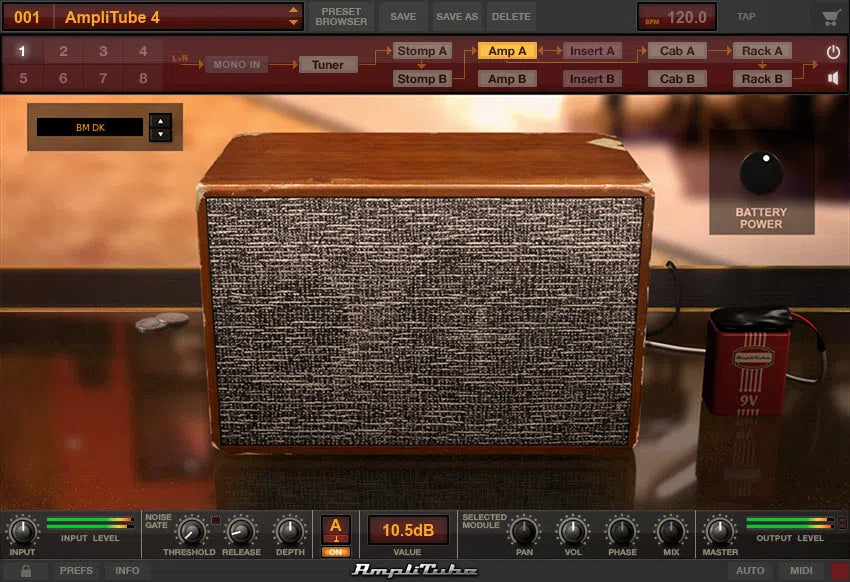Toggle the Stomp B module
This screenshot has width=850, height=582.
tap(422, 78)
